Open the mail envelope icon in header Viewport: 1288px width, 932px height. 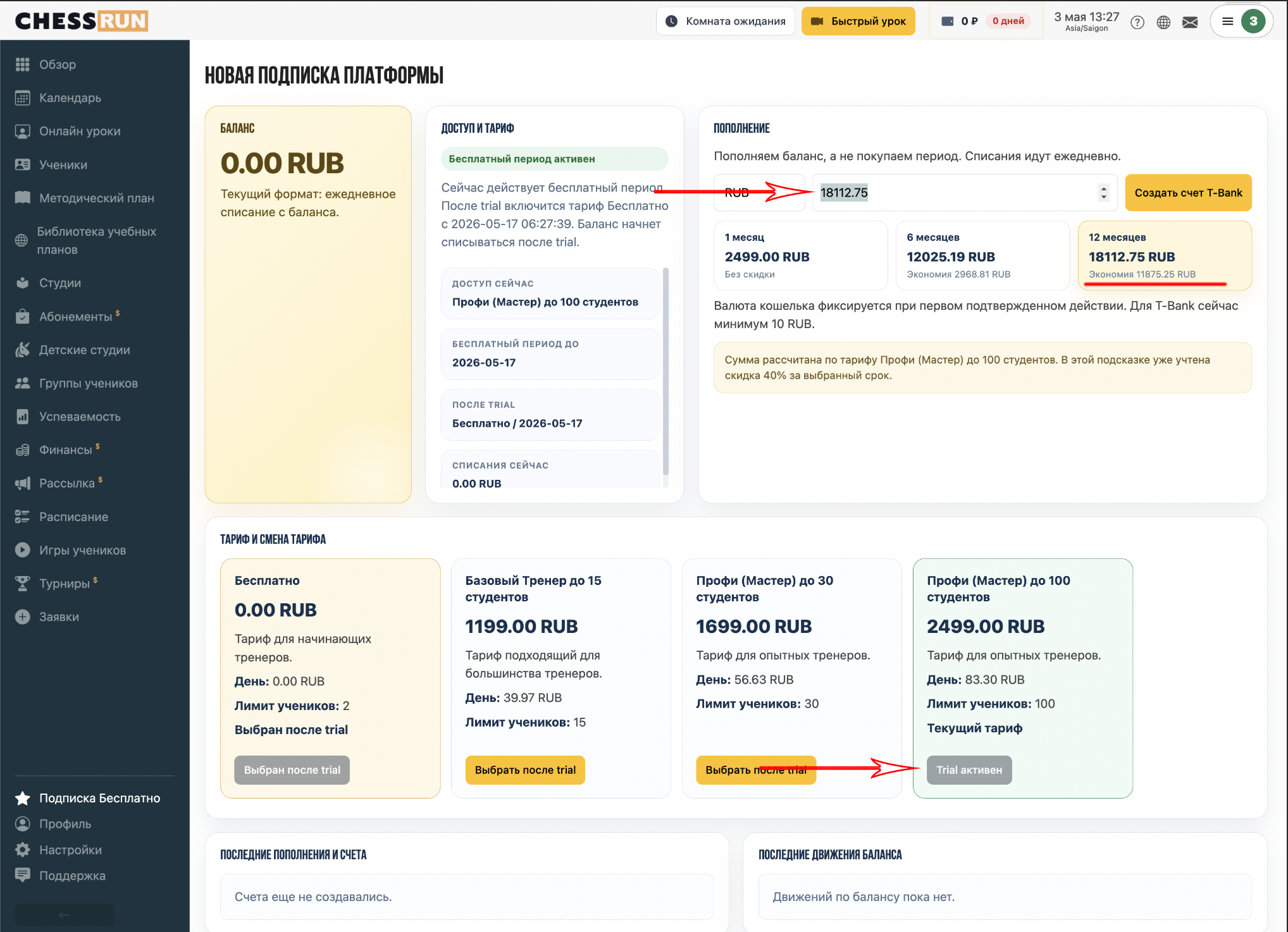1190,22
